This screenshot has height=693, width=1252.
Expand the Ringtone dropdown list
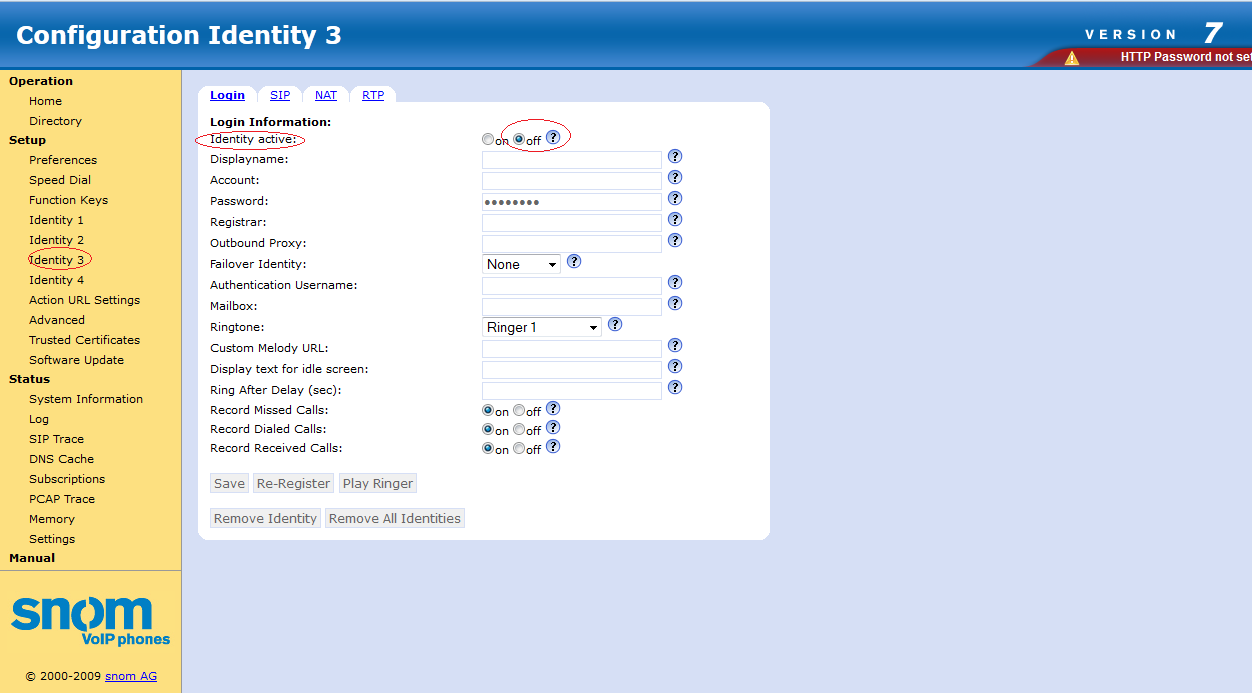coord(541,328)
